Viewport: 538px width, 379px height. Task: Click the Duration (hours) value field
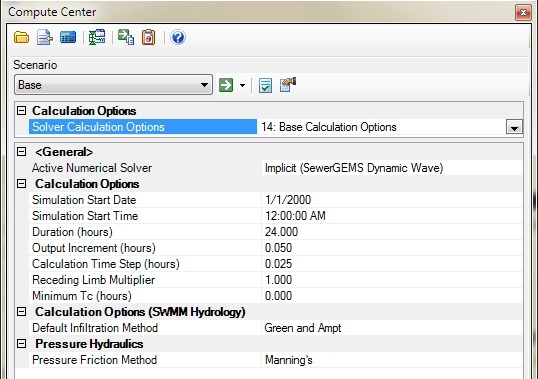(x=392, y=232)
